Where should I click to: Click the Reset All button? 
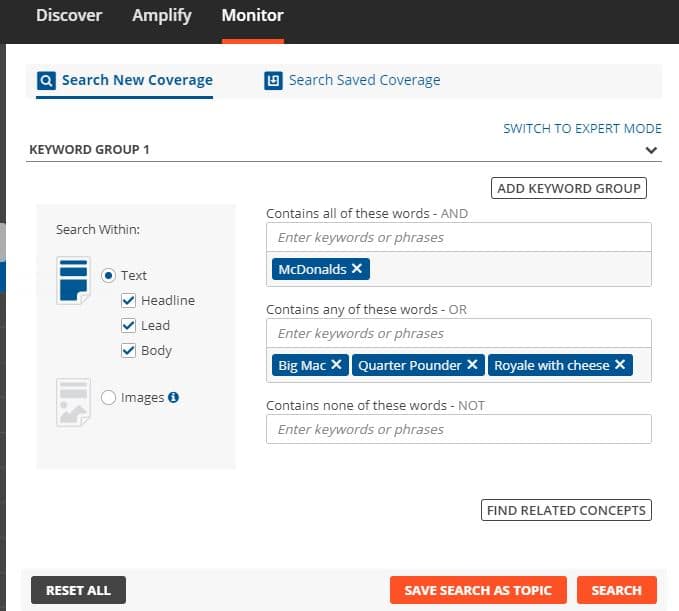coord(78,590)
